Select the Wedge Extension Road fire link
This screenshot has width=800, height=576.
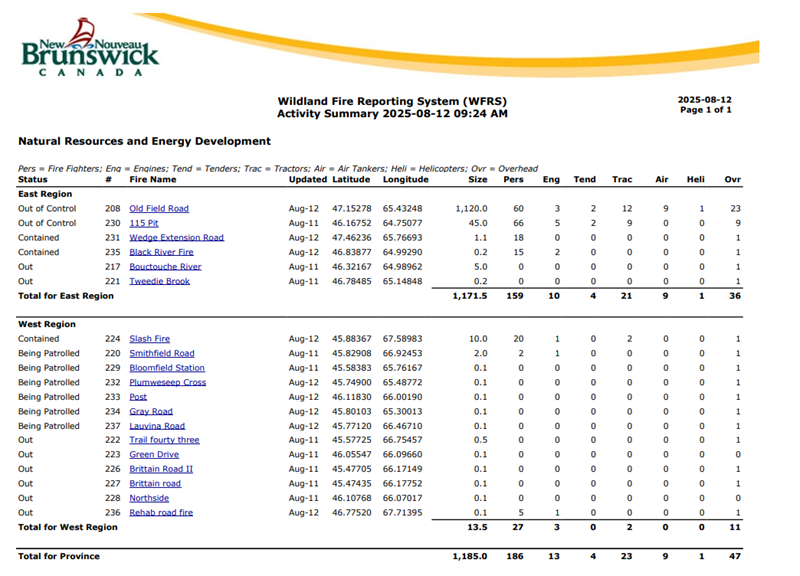[176, 238]
